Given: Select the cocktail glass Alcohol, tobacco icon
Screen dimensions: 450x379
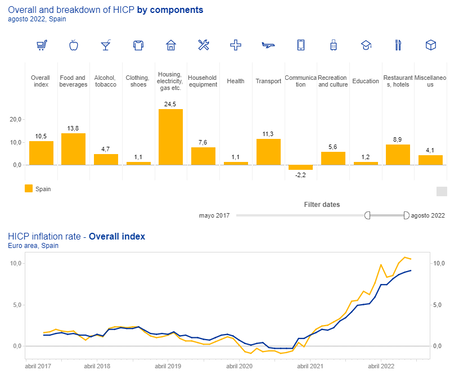Looking at the screenshot, I should click(106, 45).
